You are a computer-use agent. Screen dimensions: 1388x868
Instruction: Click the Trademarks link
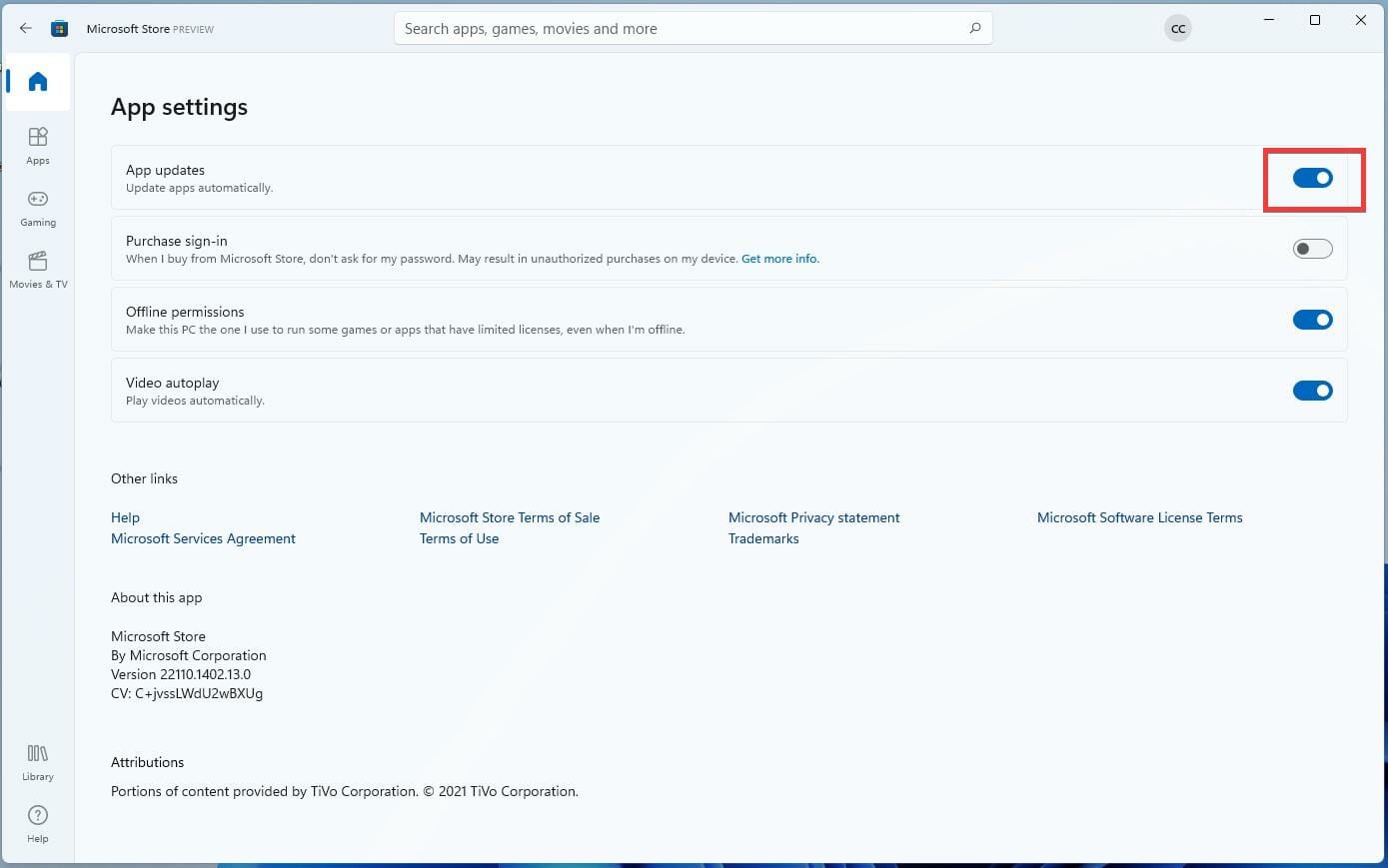click(763, 538)
